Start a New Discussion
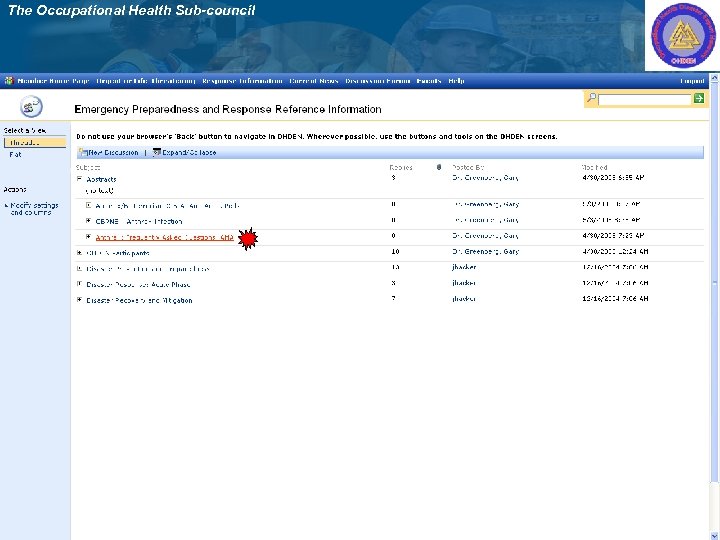 pos(113,152)
